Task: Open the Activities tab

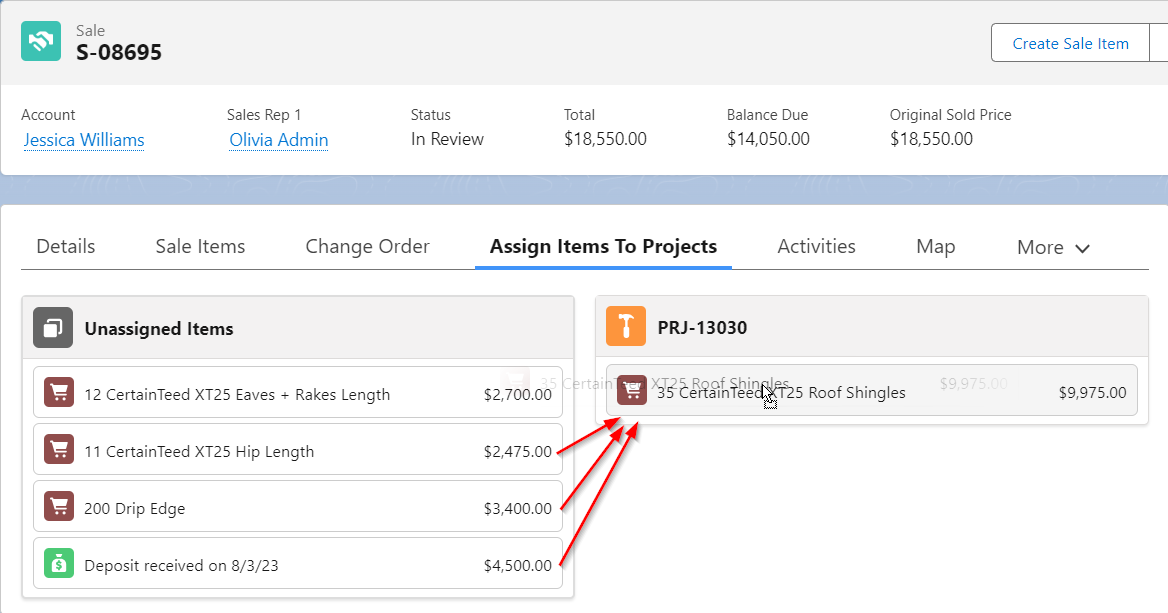Action: tap(816, 246)
